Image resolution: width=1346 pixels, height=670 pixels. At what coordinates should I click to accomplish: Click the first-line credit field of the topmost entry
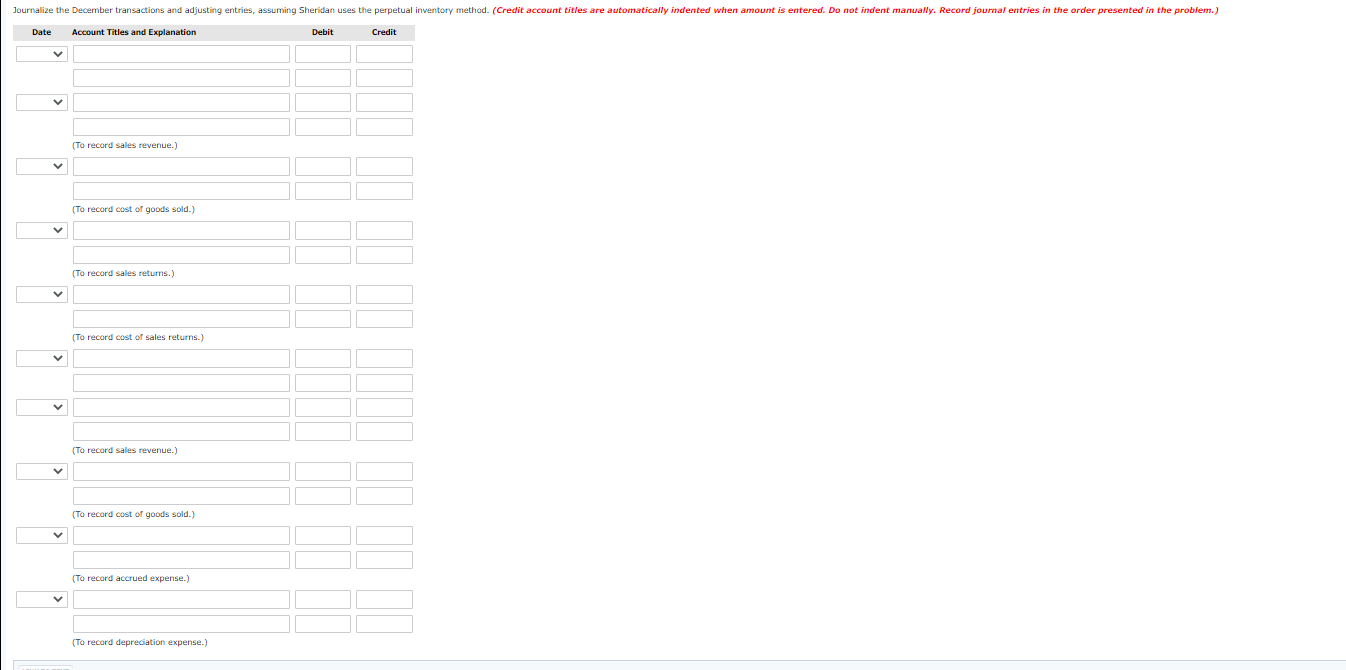tap(385, 54)
